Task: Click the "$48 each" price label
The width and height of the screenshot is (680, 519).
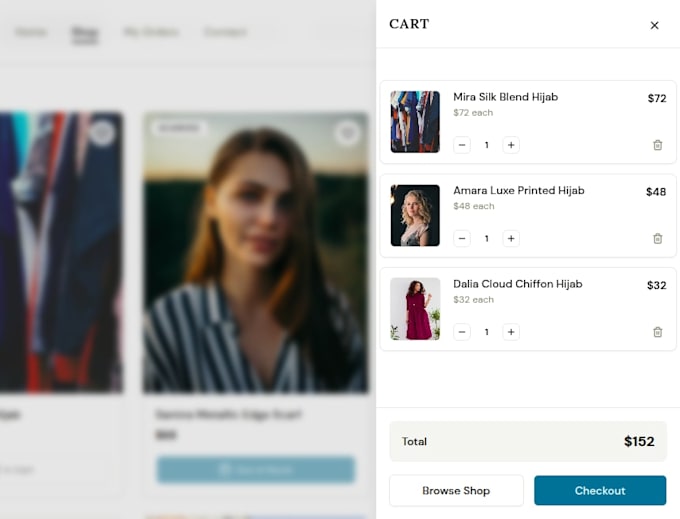Action: pos(474,206)
